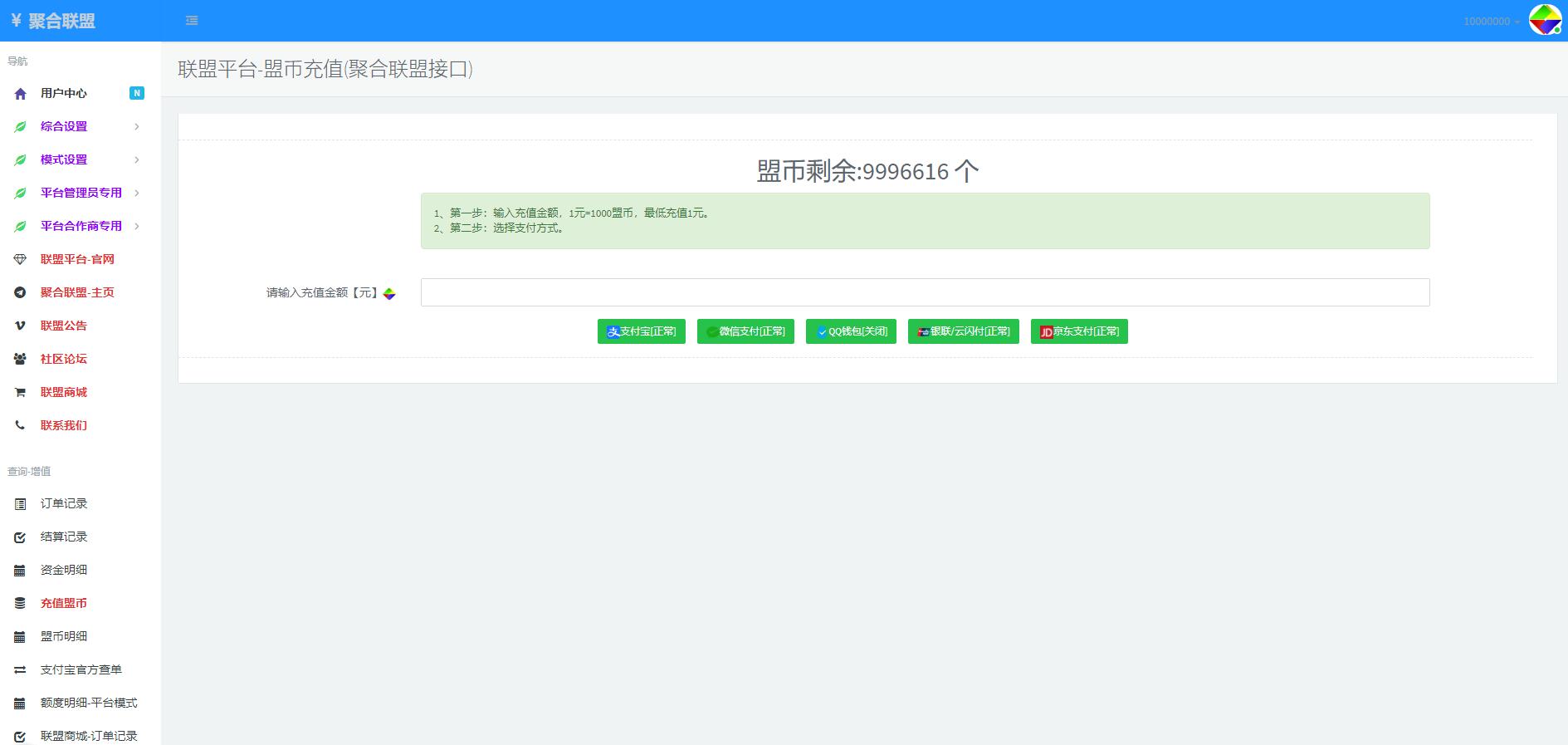The image size is (1568, 745).
Task: Click the database icon next to 充值盟币
Action: 21,604
